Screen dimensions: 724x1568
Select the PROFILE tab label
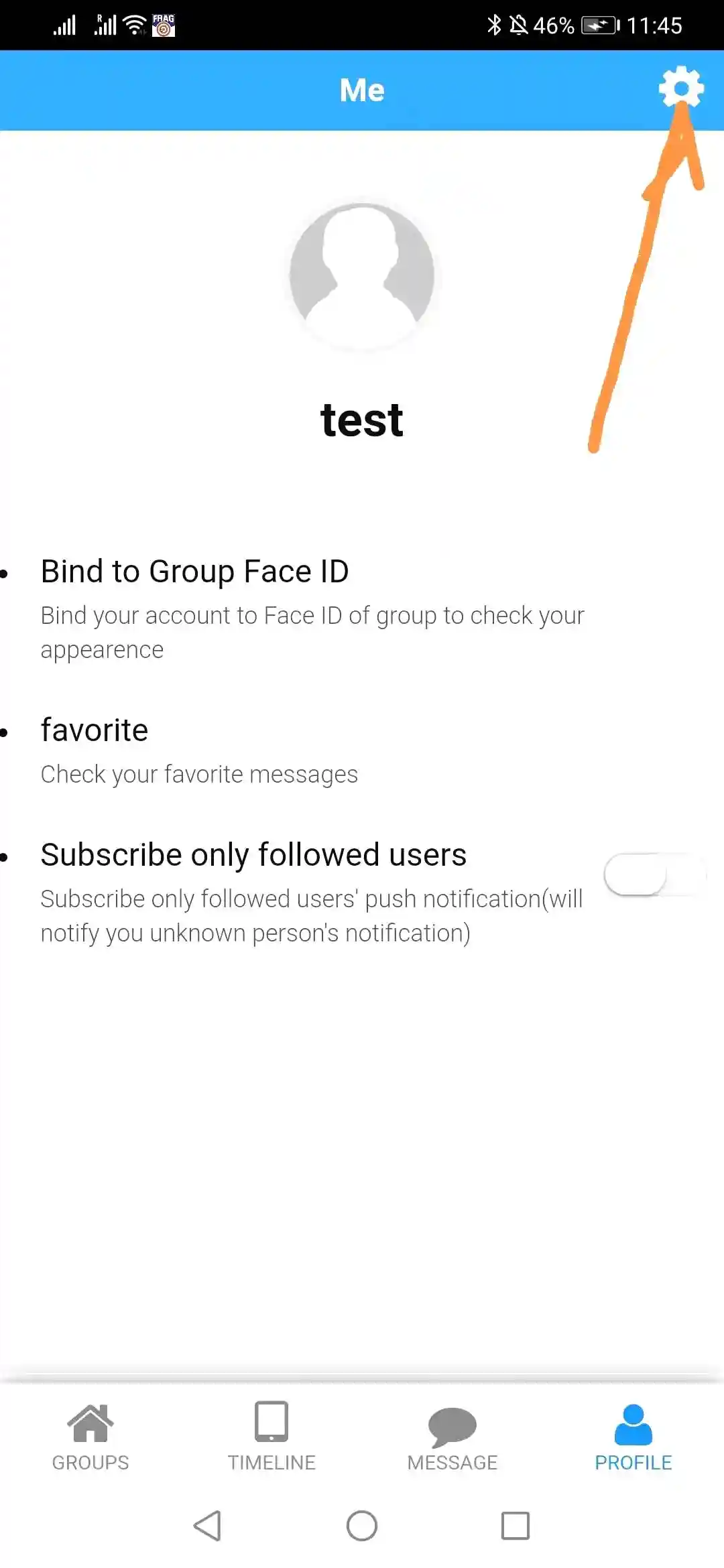pos(633,1463)
